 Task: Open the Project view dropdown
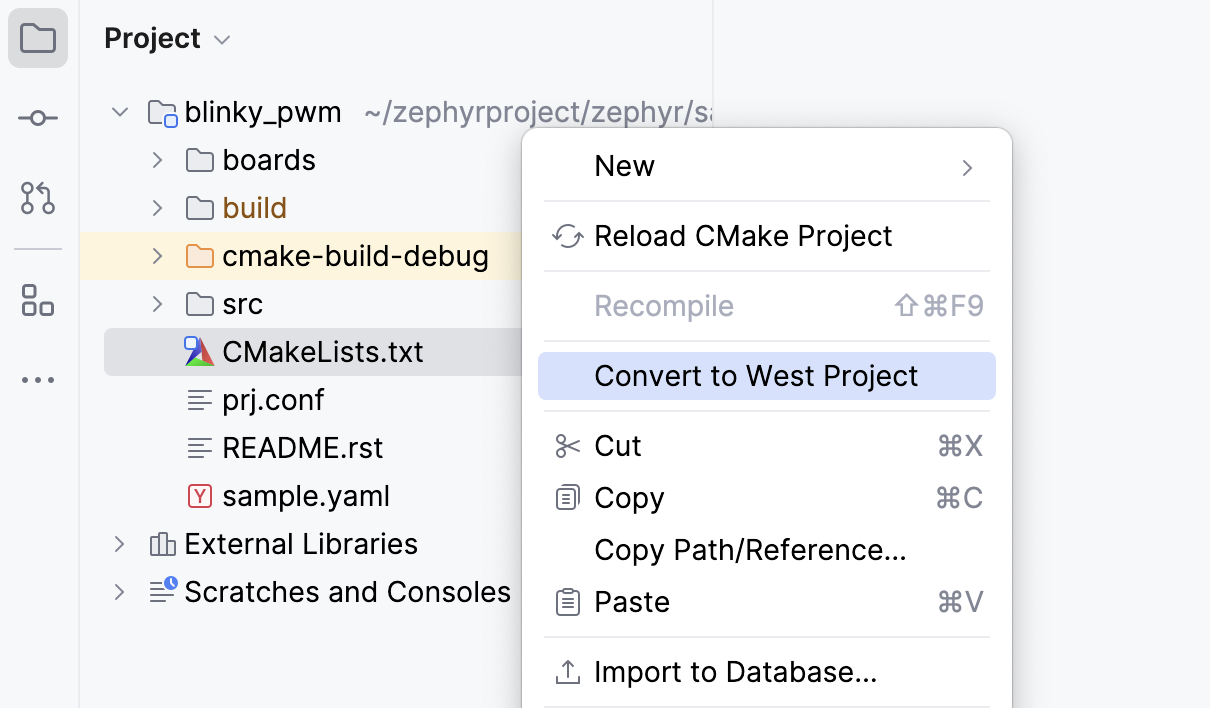(x=221, y=39)
